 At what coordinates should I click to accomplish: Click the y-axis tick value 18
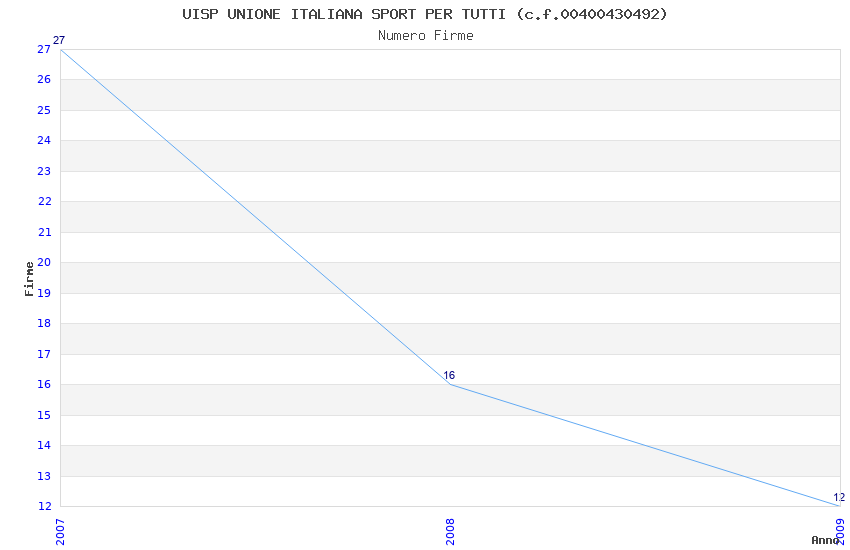click(44, 323)
